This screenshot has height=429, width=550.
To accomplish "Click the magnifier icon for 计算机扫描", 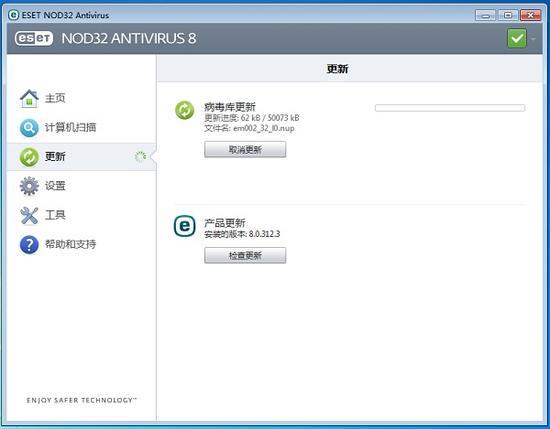I will 29,128.
